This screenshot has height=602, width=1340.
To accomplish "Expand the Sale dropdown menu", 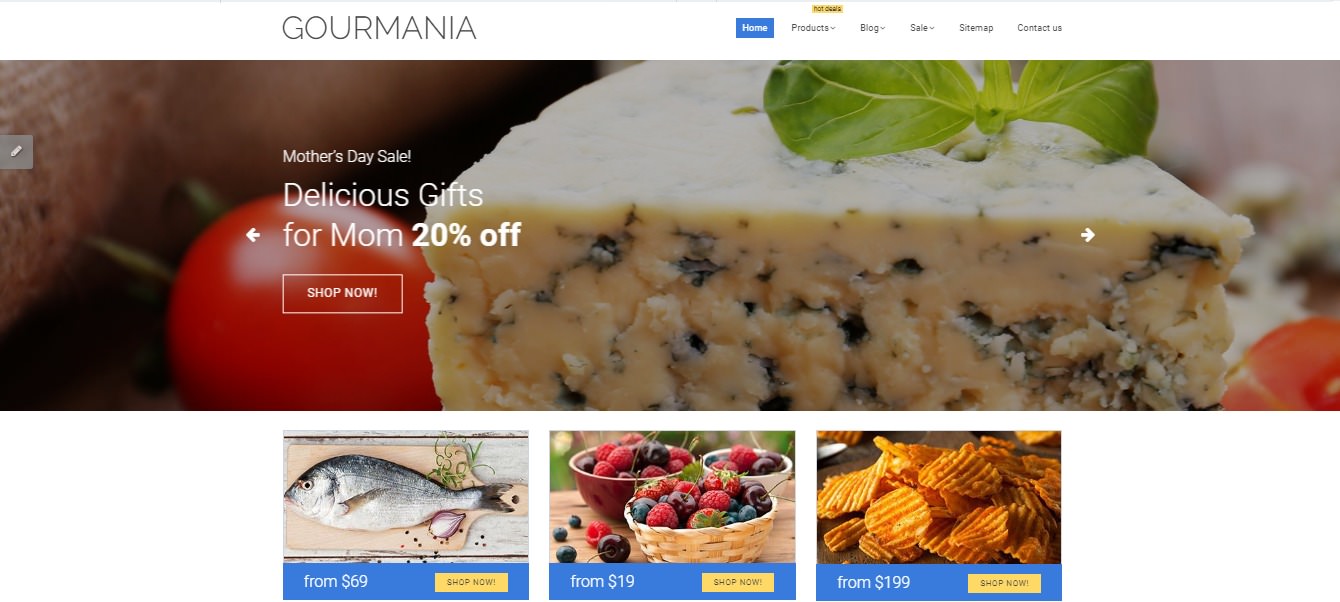I will click(x=922, y=28).
